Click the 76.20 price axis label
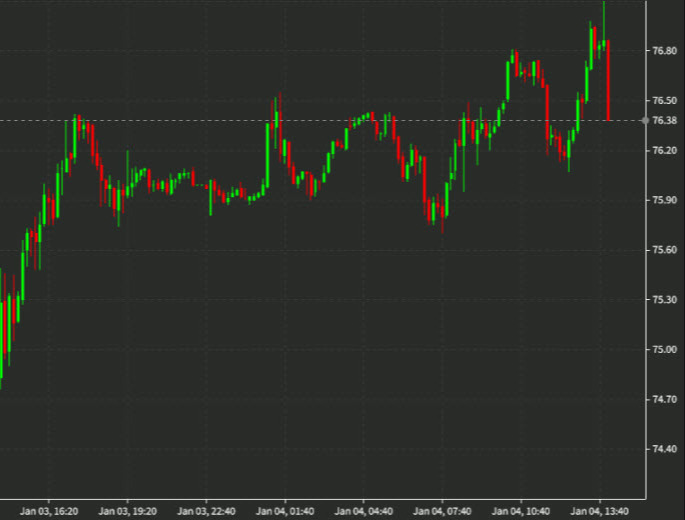685x520 pixels. pyautogui.click(x=665, y=150)
